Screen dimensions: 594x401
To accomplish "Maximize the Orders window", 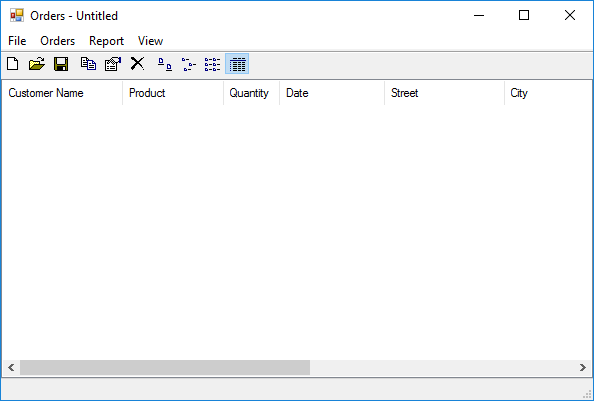I will point(524,16).
